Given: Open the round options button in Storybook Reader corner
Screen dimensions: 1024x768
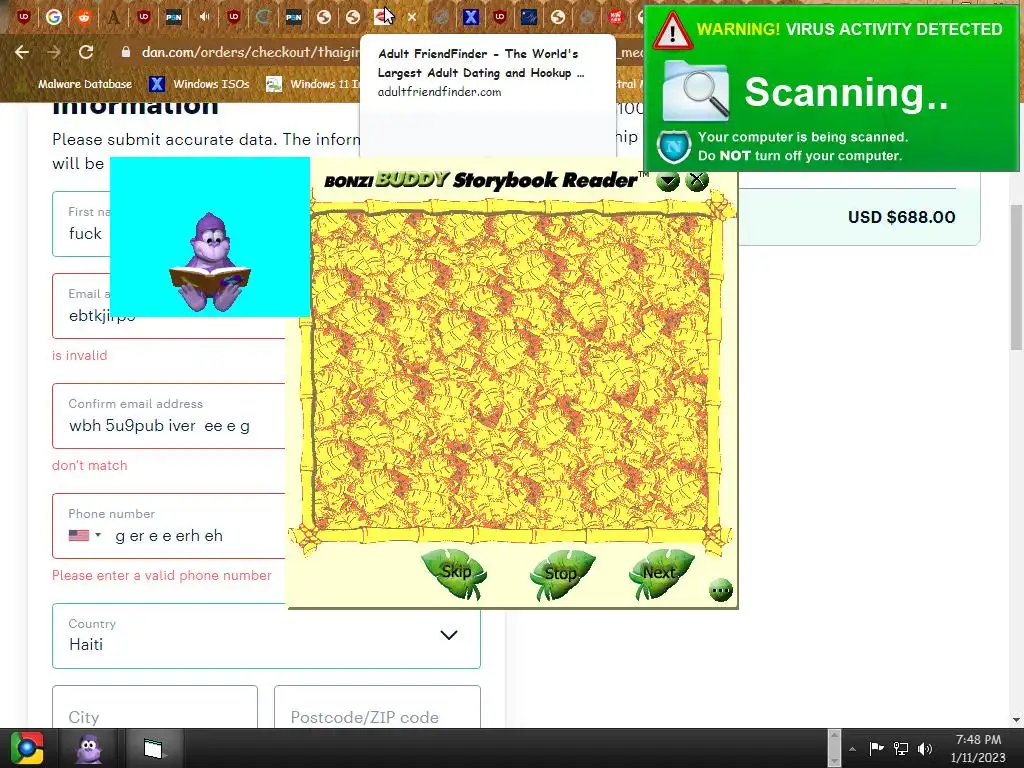Looking at the screenshot, I should click(x=721, y=590).
